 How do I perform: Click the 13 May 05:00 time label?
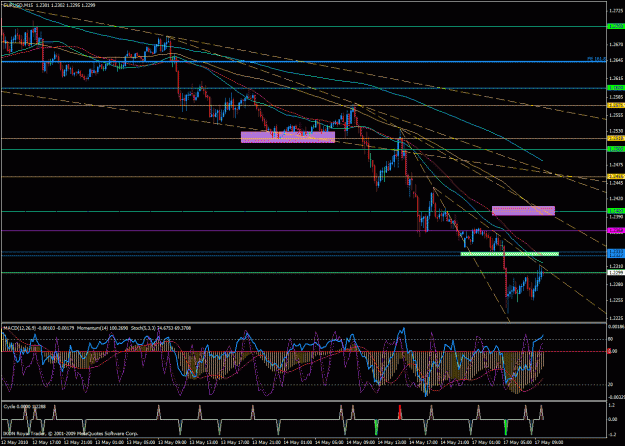point(141,442)
